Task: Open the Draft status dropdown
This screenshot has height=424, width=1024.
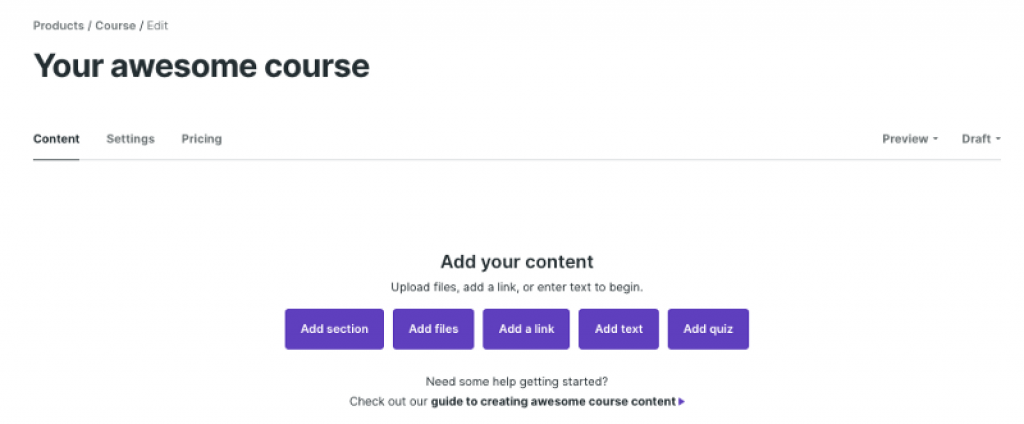Action: pyautogui.click(x=980, y=139)
